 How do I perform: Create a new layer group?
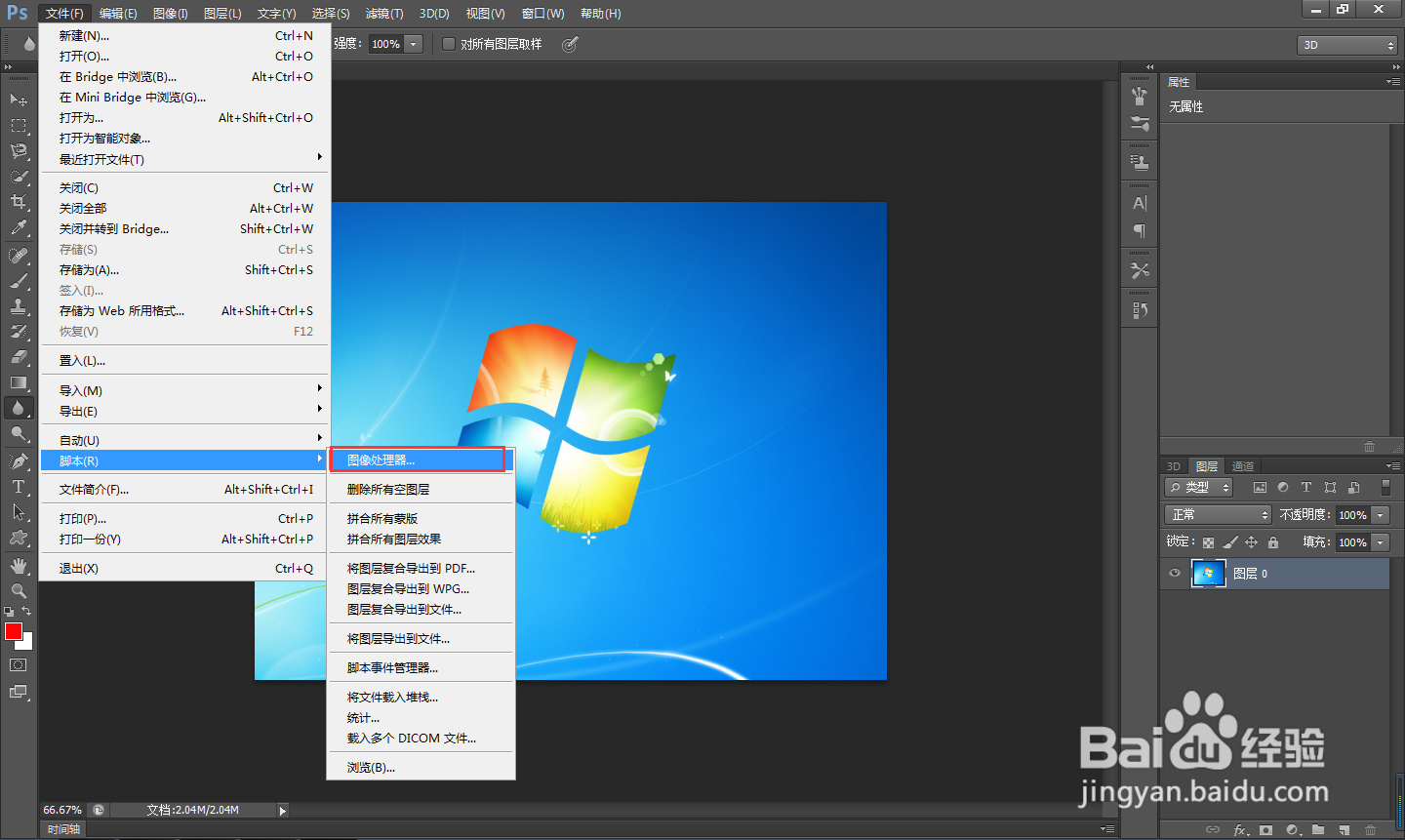(1318, 830)
